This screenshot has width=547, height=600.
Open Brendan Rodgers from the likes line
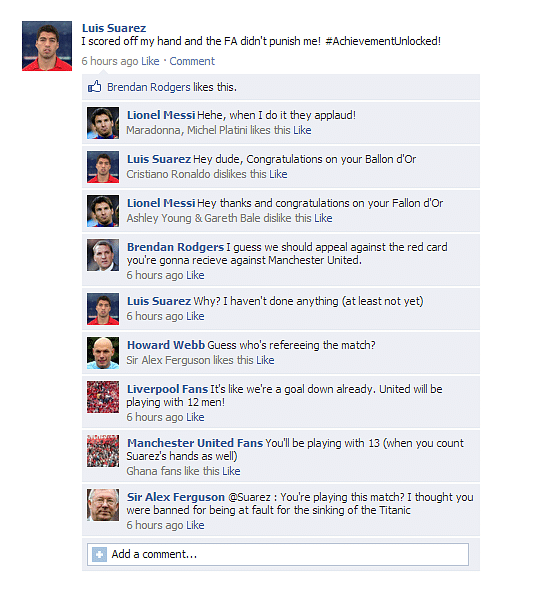pos(149,87)
